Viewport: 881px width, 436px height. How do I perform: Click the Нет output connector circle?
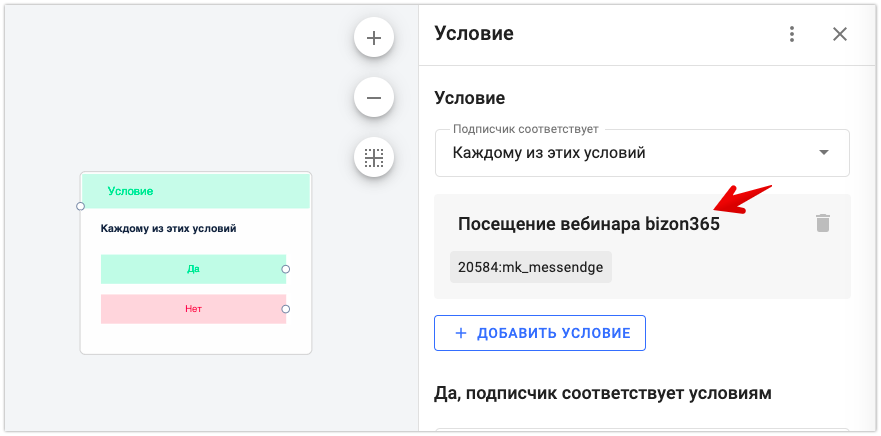click(286, 309)
